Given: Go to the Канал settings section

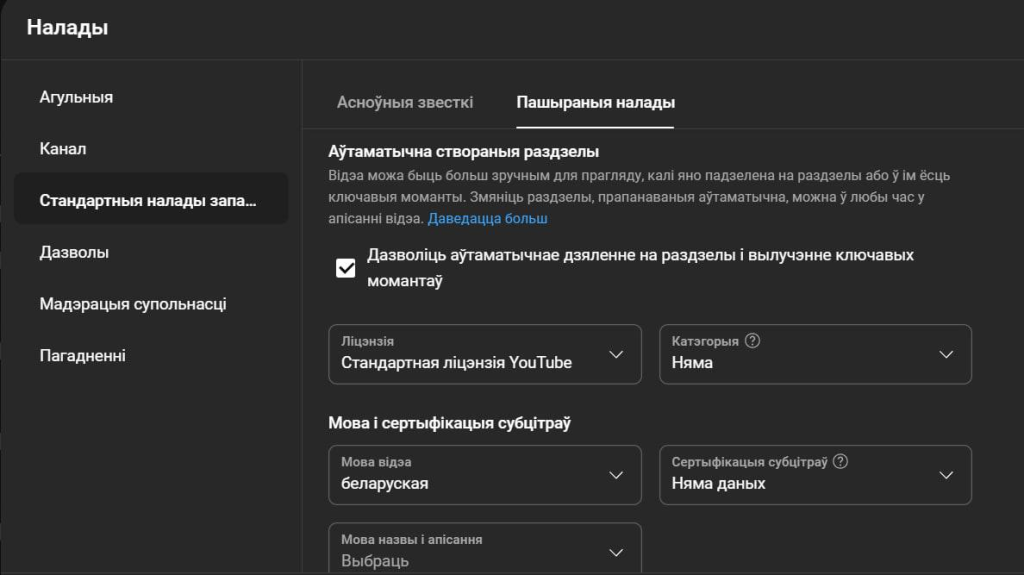Looking at the screenshot, I should click(63, 149).
